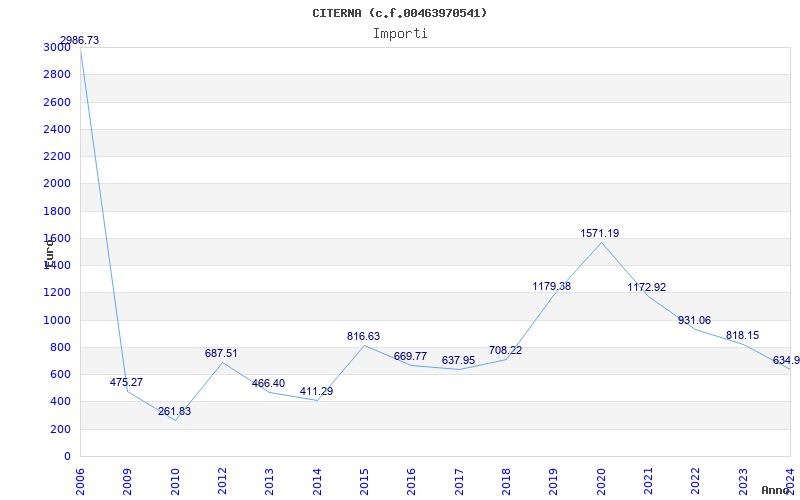Click the 2021 x-axis year
800x500 pixels.
[x=648, y=482]
